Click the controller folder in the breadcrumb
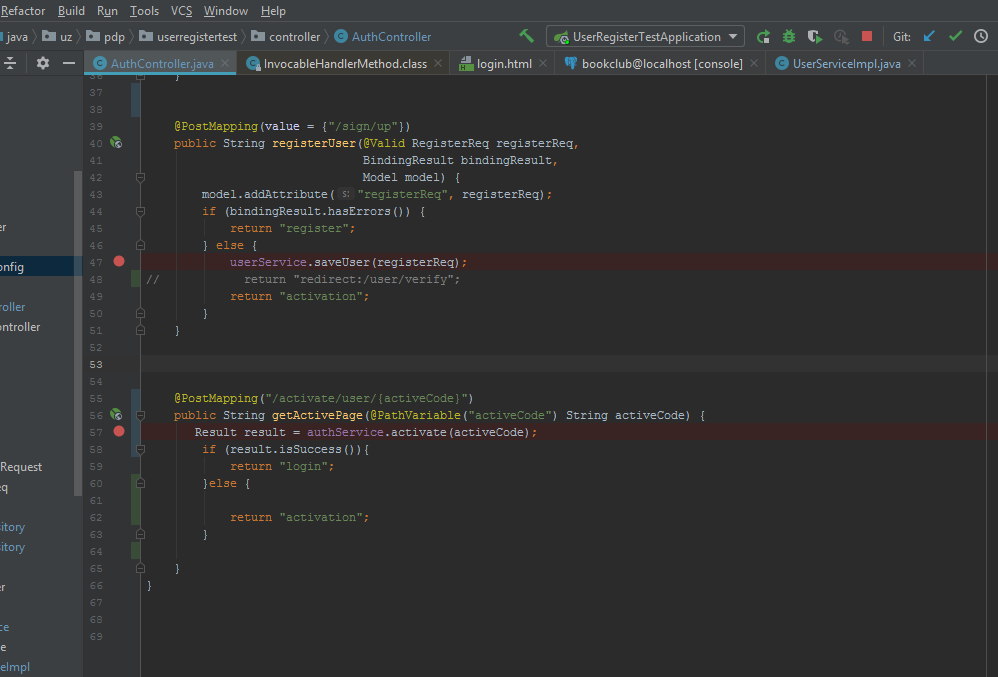The height and width of the screenshot is (677, 998). pyautogui.click(x=294, y=37)
